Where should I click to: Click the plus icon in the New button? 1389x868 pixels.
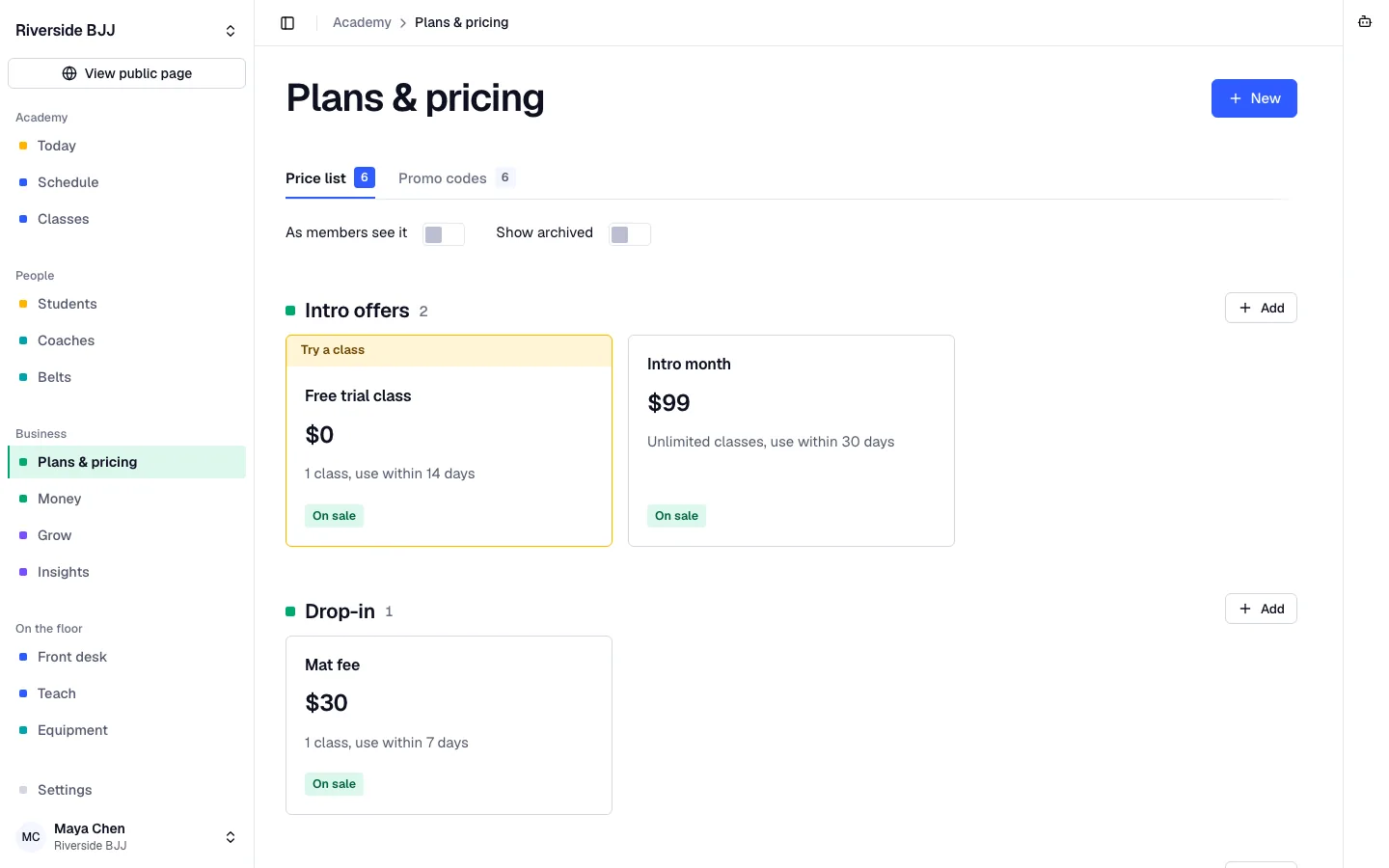(1236, 98)
